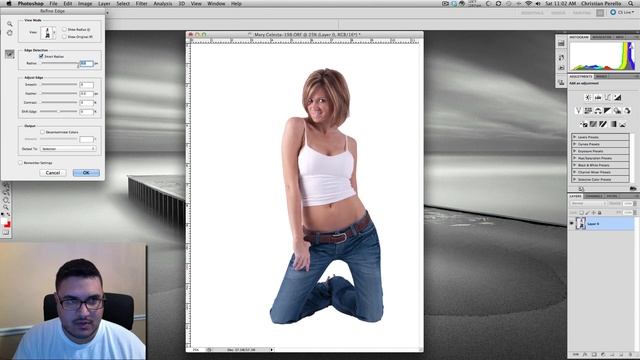The image size is (640, 360).
Task: Open the Window menu
Action: click(216, 4)
